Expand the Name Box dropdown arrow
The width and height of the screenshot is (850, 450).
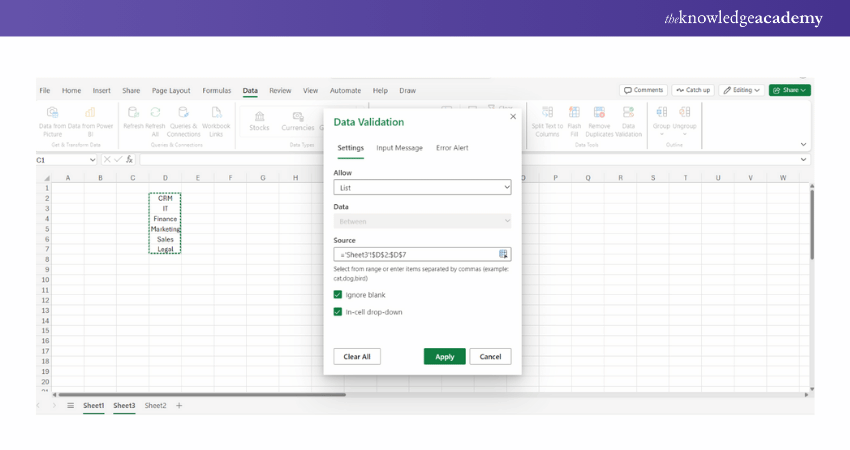(x=92, y=159)
